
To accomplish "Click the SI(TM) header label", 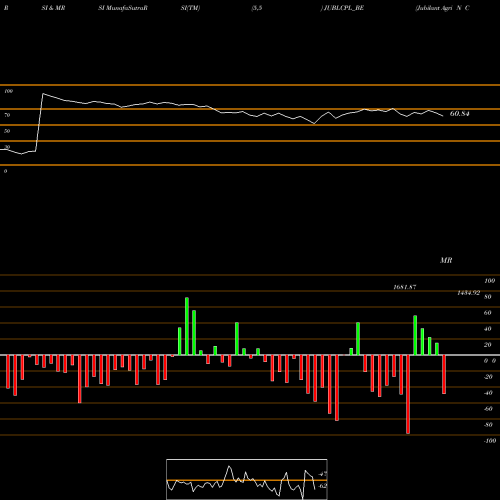I will coord(190,8).
